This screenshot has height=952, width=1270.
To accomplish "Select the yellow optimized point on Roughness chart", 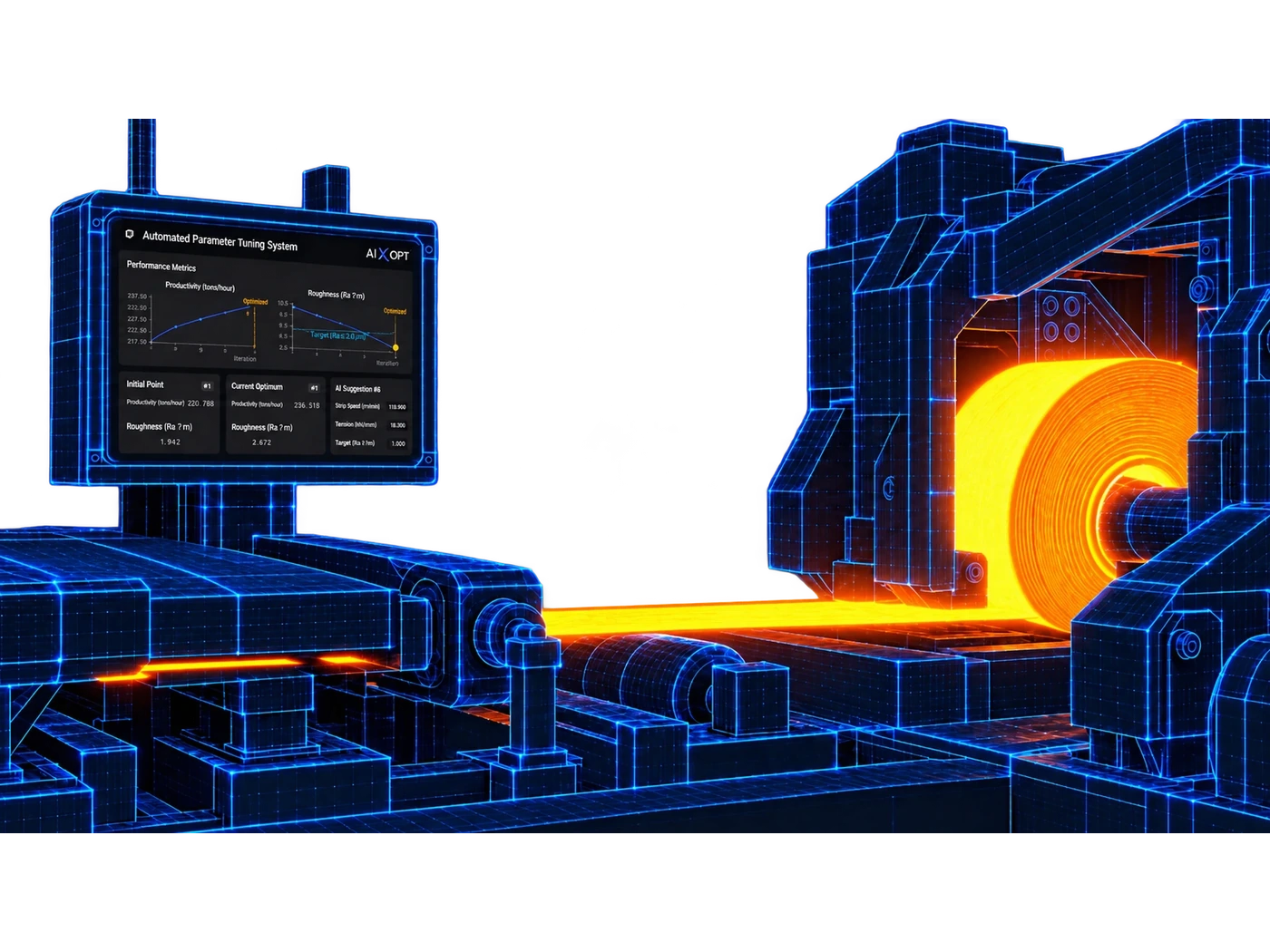I will point(396,347).
